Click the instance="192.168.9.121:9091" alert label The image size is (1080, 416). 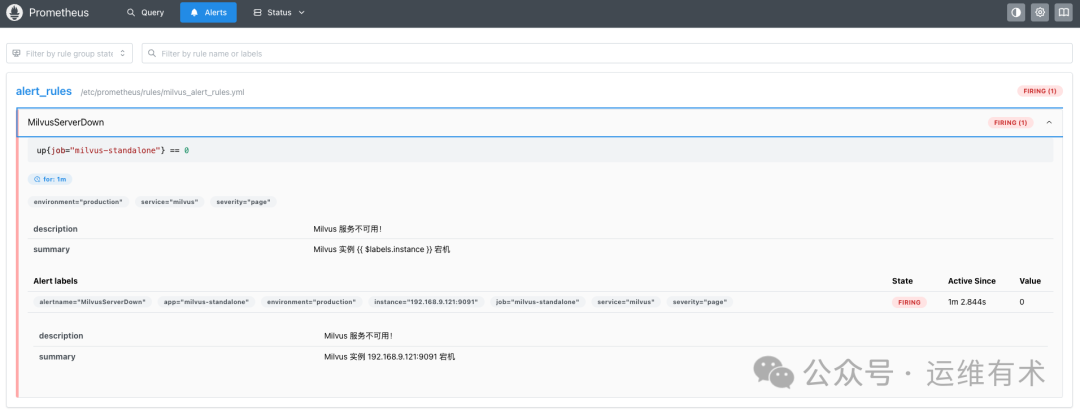click(x=426, y=302)
